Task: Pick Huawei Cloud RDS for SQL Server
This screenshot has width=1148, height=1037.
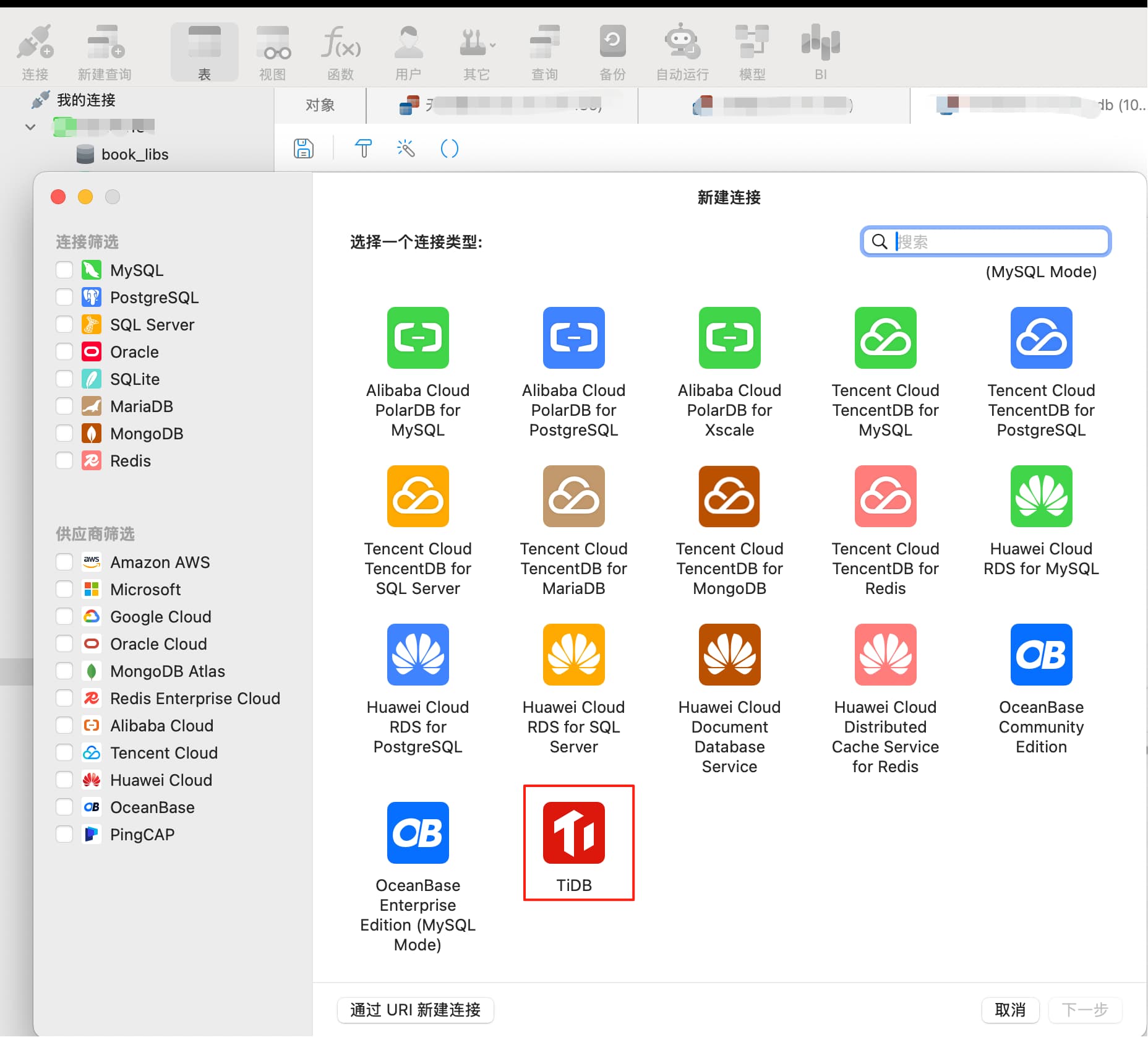Action: pyautogui.click(x=574, y=655)
